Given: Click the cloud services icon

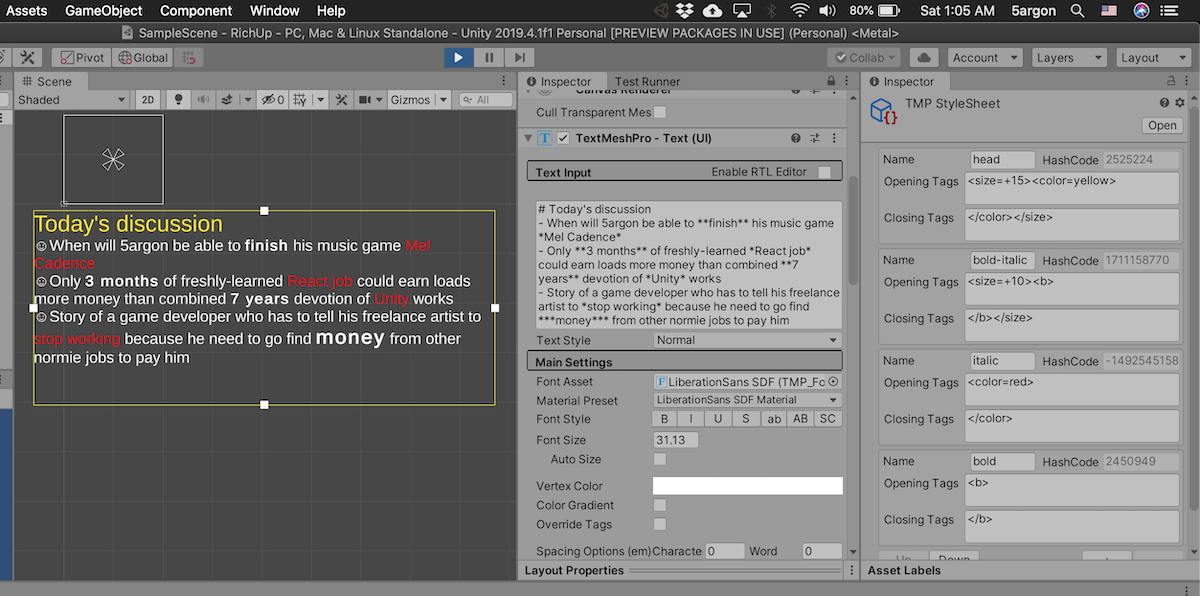Looking at the screenshot, I should (x=924, y=58).
